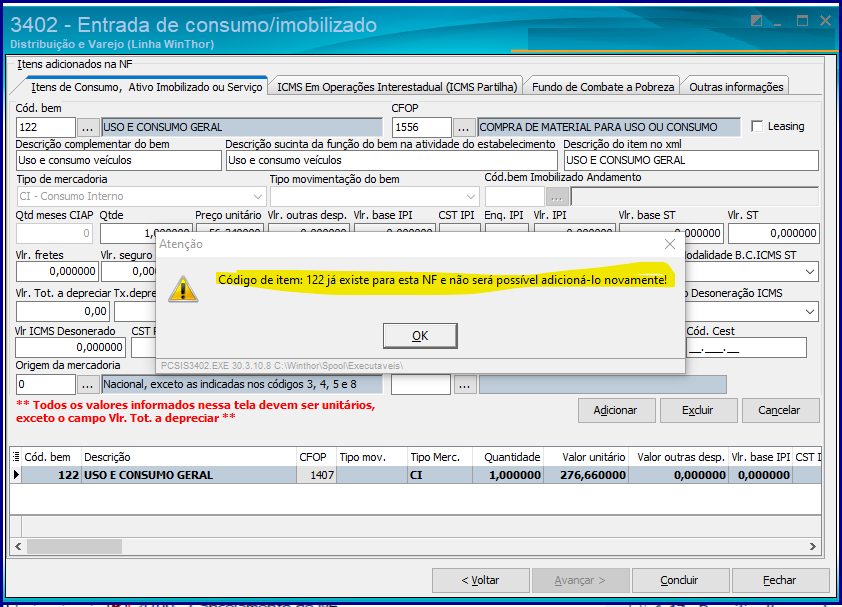Click the Descrição do item no xml field
The height and width of the screenshot is (607, 842).
point(691,161)
